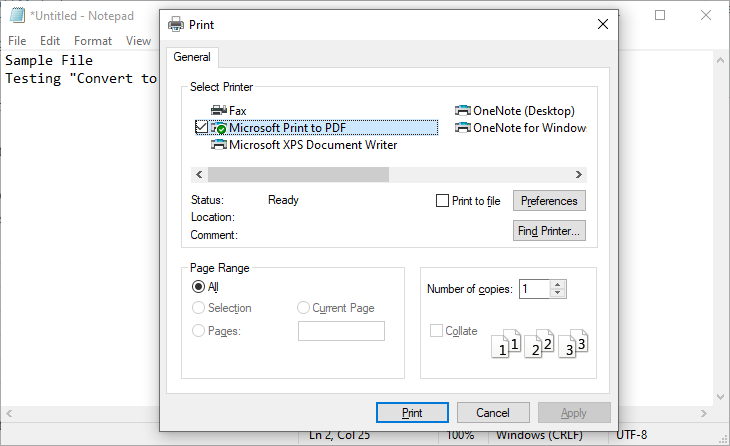Click Notepad horizontal scroll right arrow
This screenshot has width=730, height=446.
tap(704, 413)
